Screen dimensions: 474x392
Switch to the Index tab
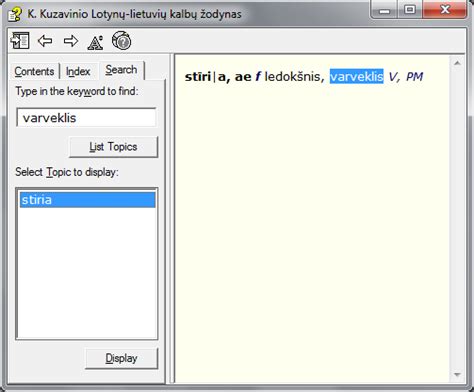coord(78,71)
